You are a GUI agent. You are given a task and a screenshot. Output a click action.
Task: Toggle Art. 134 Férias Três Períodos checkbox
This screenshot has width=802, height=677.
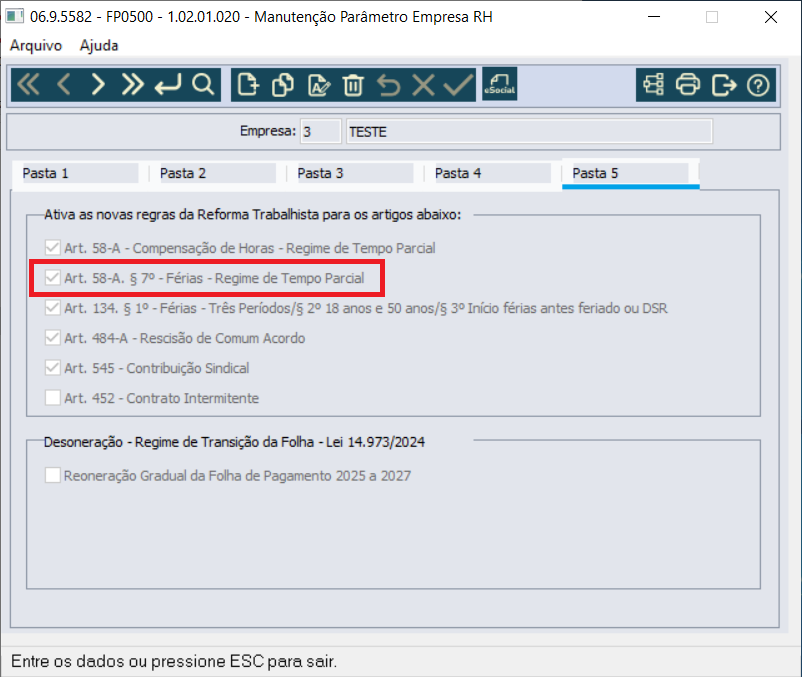tap(53, 308)
